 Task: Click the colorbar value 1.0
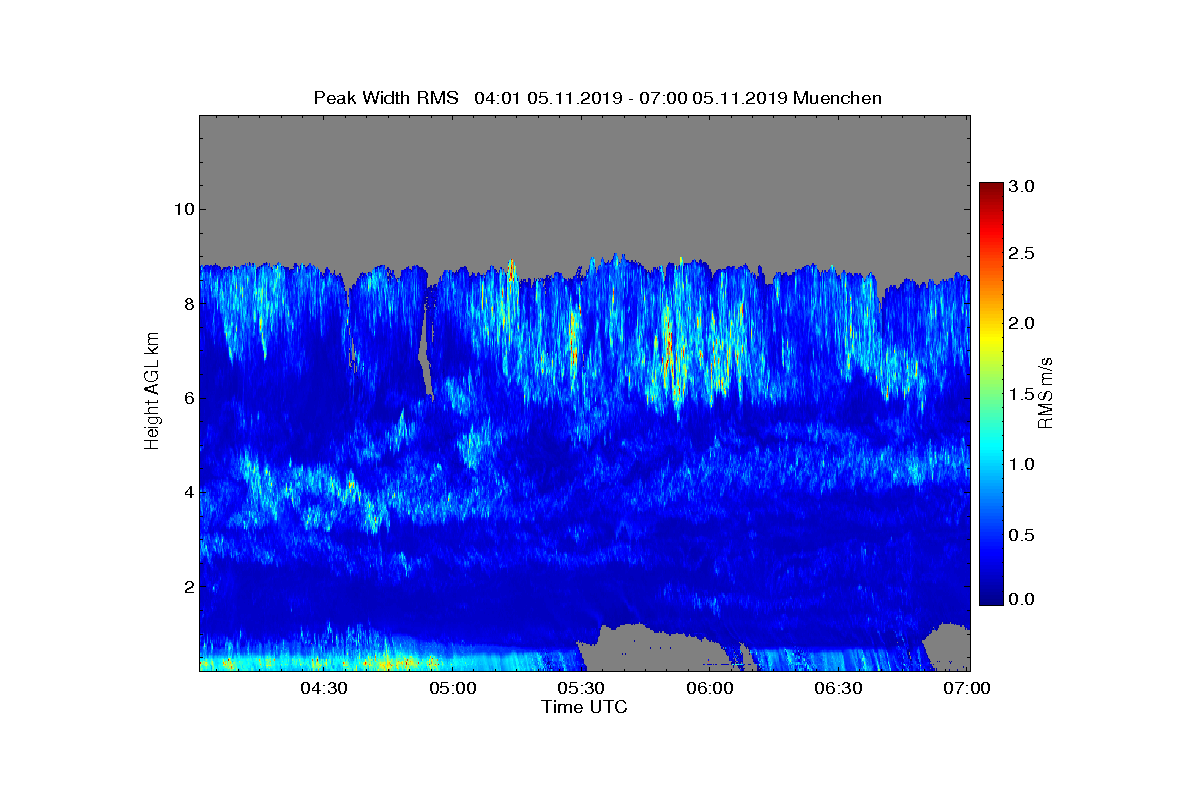(1021, 465)
